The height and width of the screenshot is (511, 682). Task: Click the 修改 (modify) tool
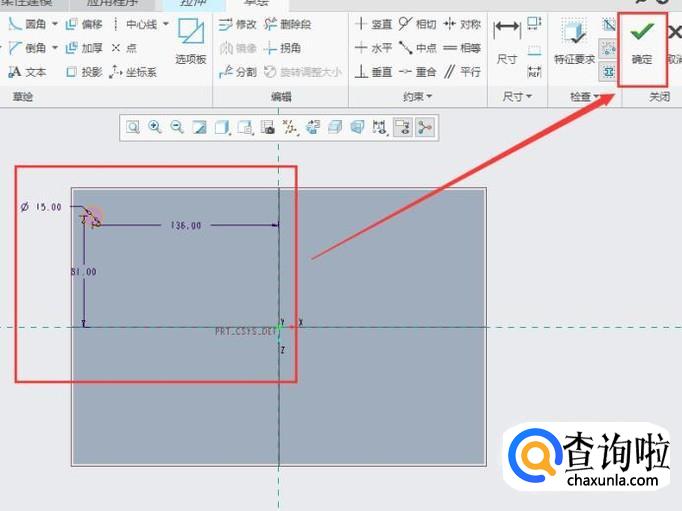pyautogui.click(x=237, y=24)
